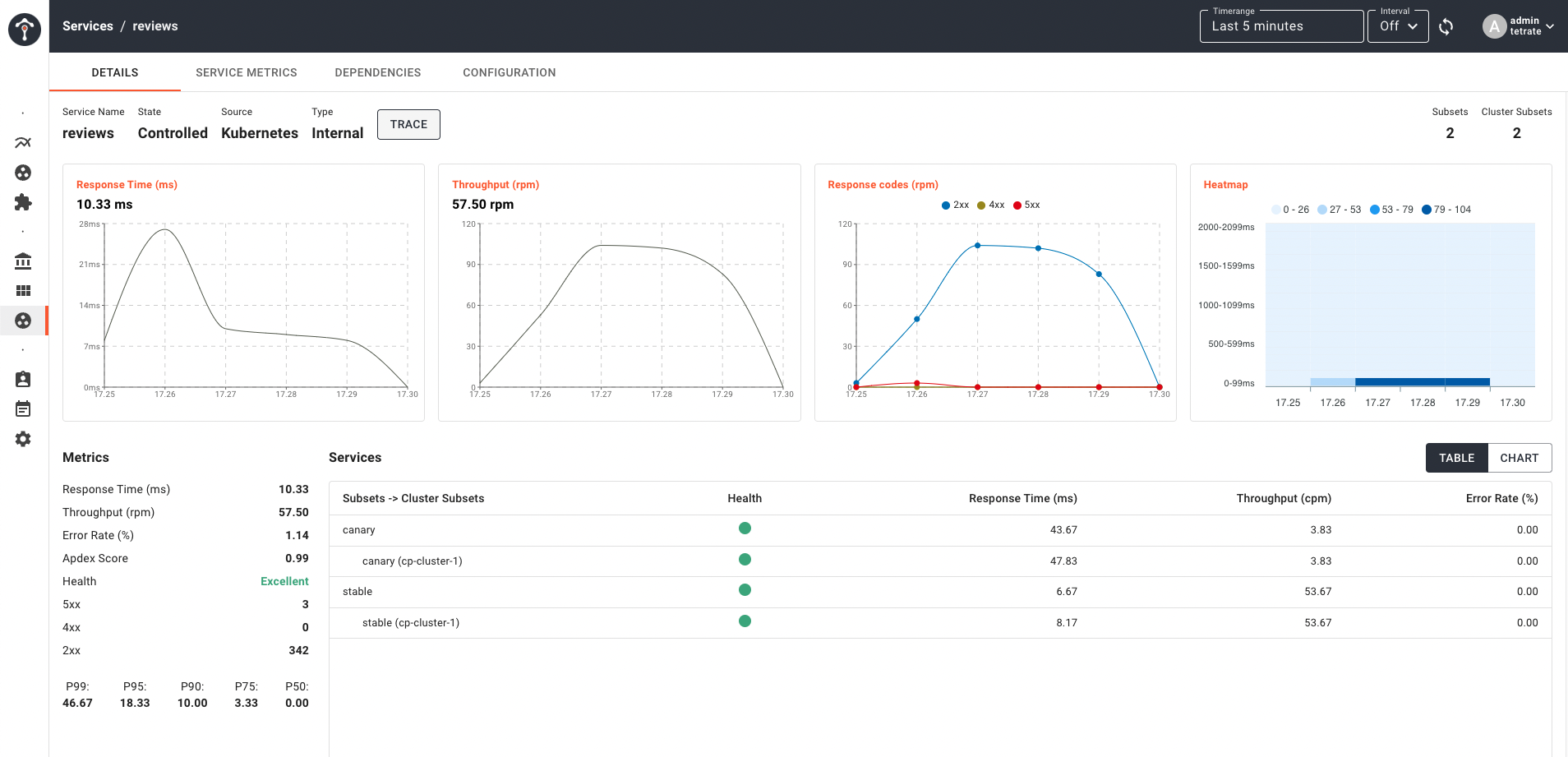Click the admin avatar circle
This screenshot has height=757, width=1568.
pos(1494,26)
